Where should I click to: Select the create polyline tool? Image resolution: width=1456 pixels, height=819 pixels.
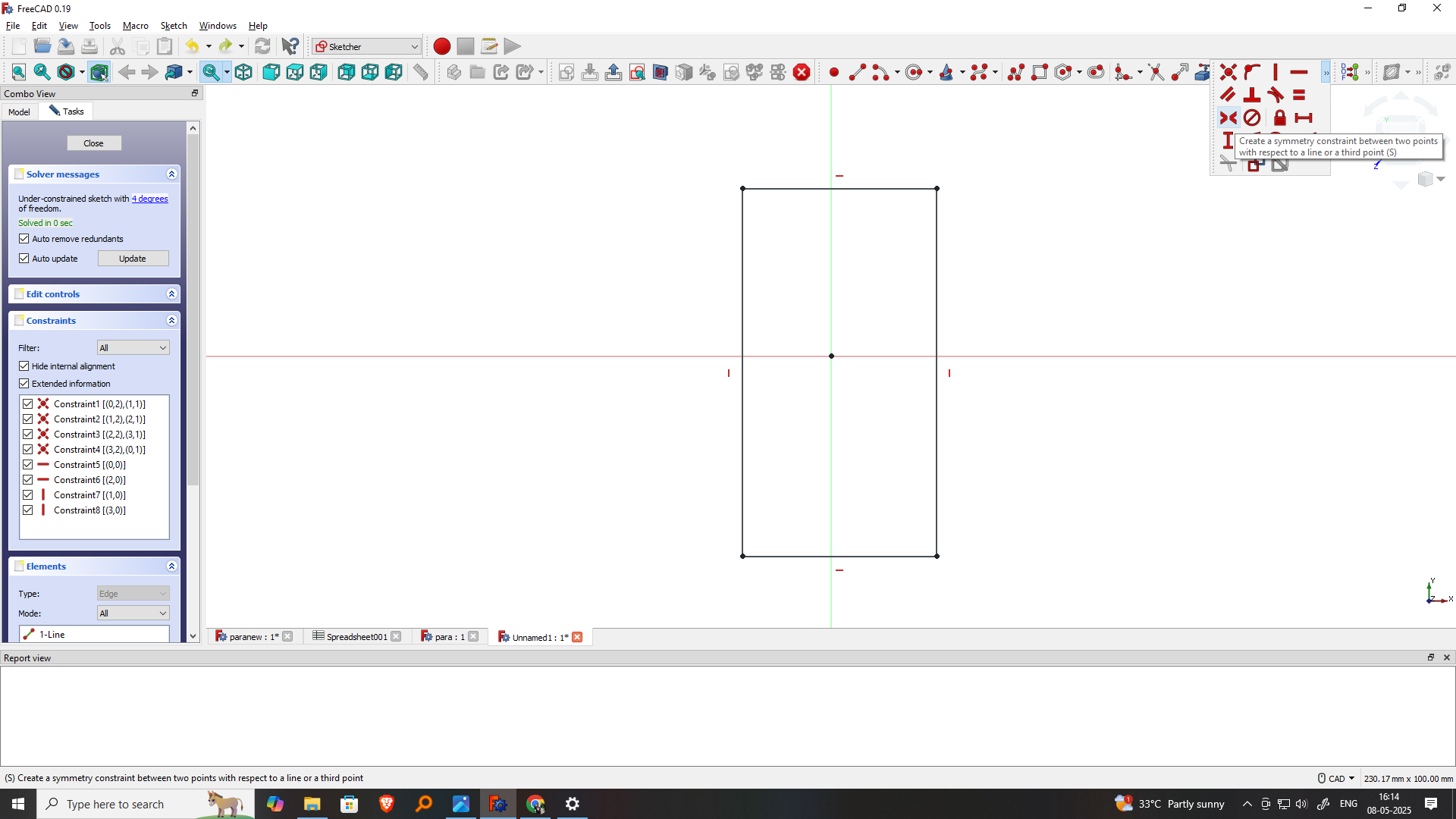coord(1016,72)
